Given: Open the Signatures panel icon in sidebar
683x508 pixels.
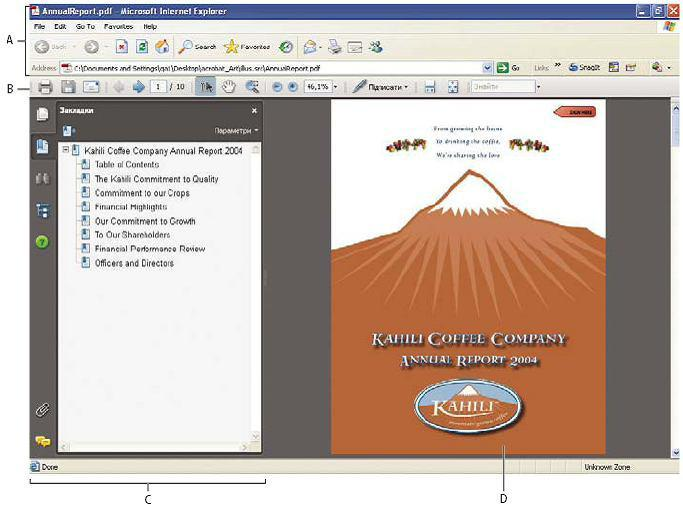Looking at the screenshot, I should [x=43, y=179].
